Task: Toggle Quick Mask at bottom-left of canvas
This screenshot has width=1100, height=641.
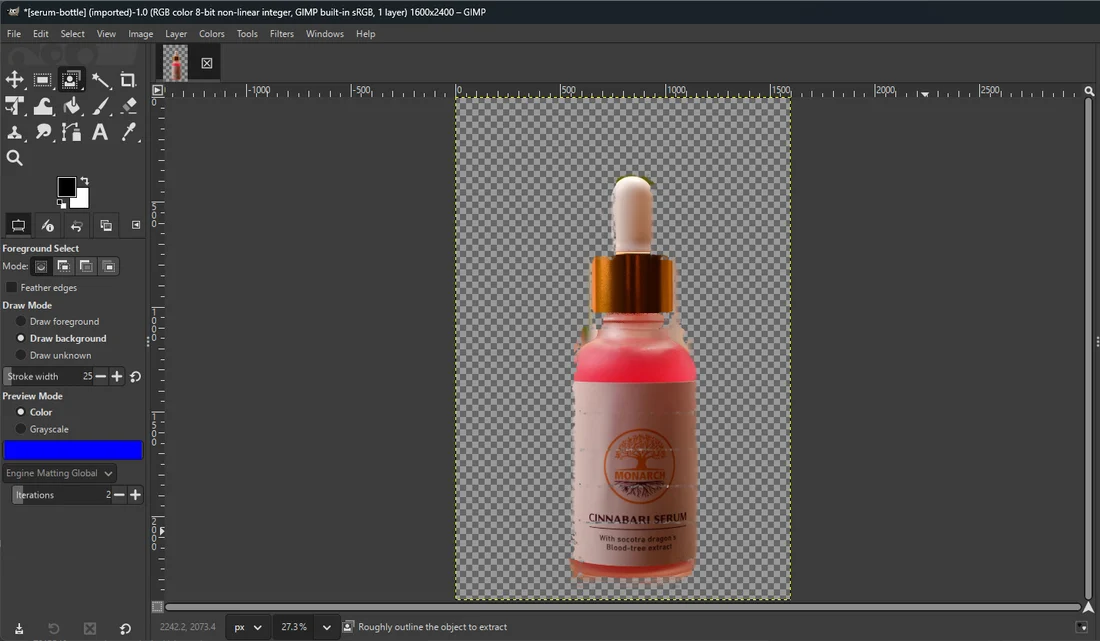Action: 158,607
